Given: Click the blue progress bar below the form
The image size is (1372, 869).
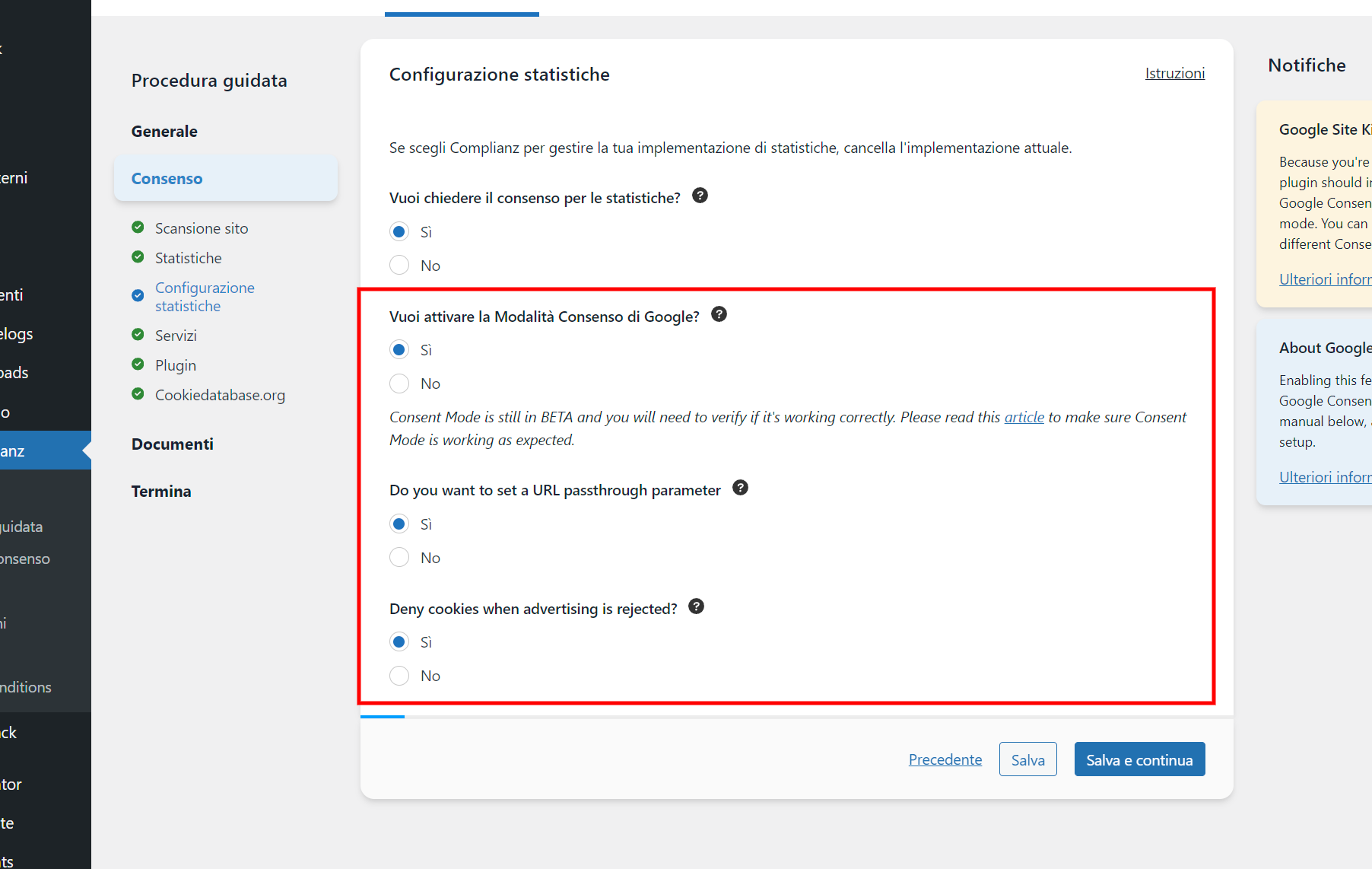Looking at the screenshot, I should tap(382, 716).
